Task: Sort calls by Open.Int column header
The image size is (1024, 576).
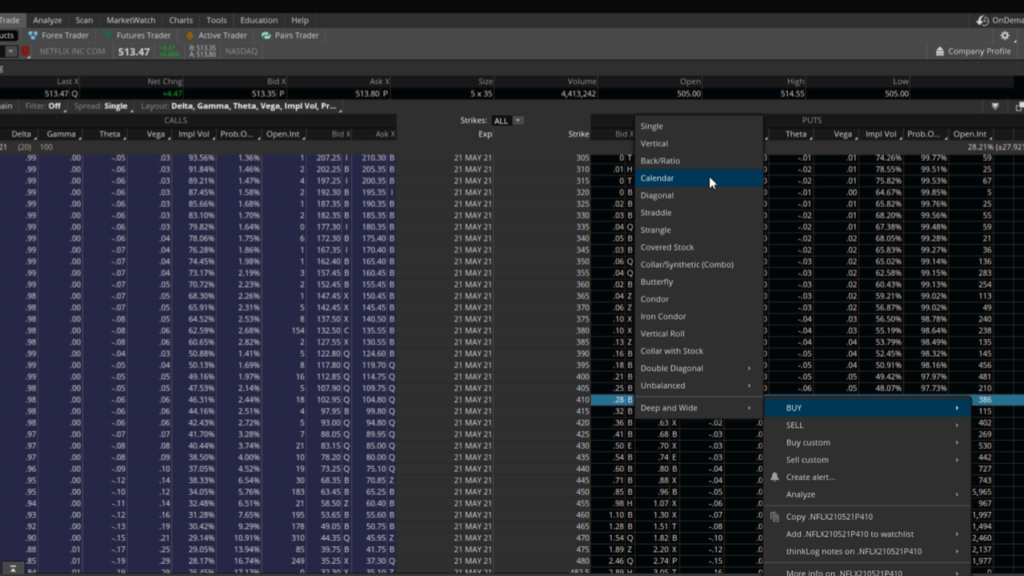Action: pyautogui.click(x=283, y=134)
